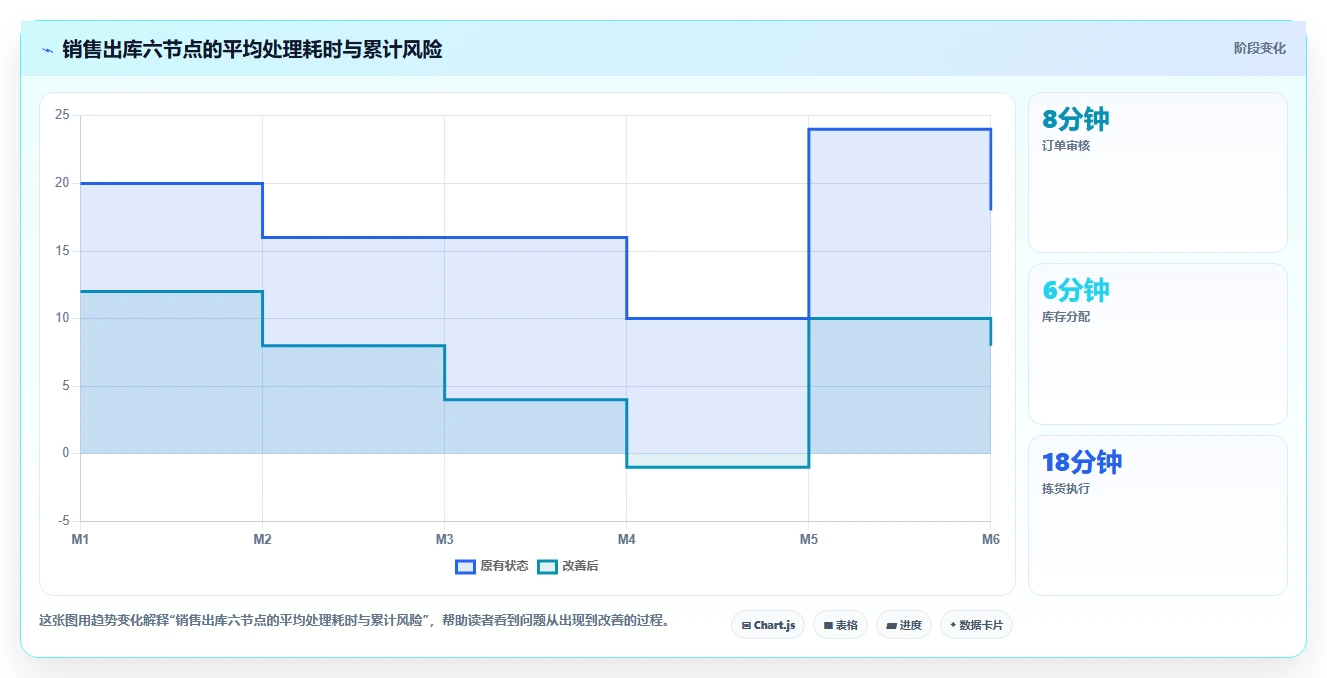Open the 8分钟 订单审核 card

click(x=1157, y=172)
